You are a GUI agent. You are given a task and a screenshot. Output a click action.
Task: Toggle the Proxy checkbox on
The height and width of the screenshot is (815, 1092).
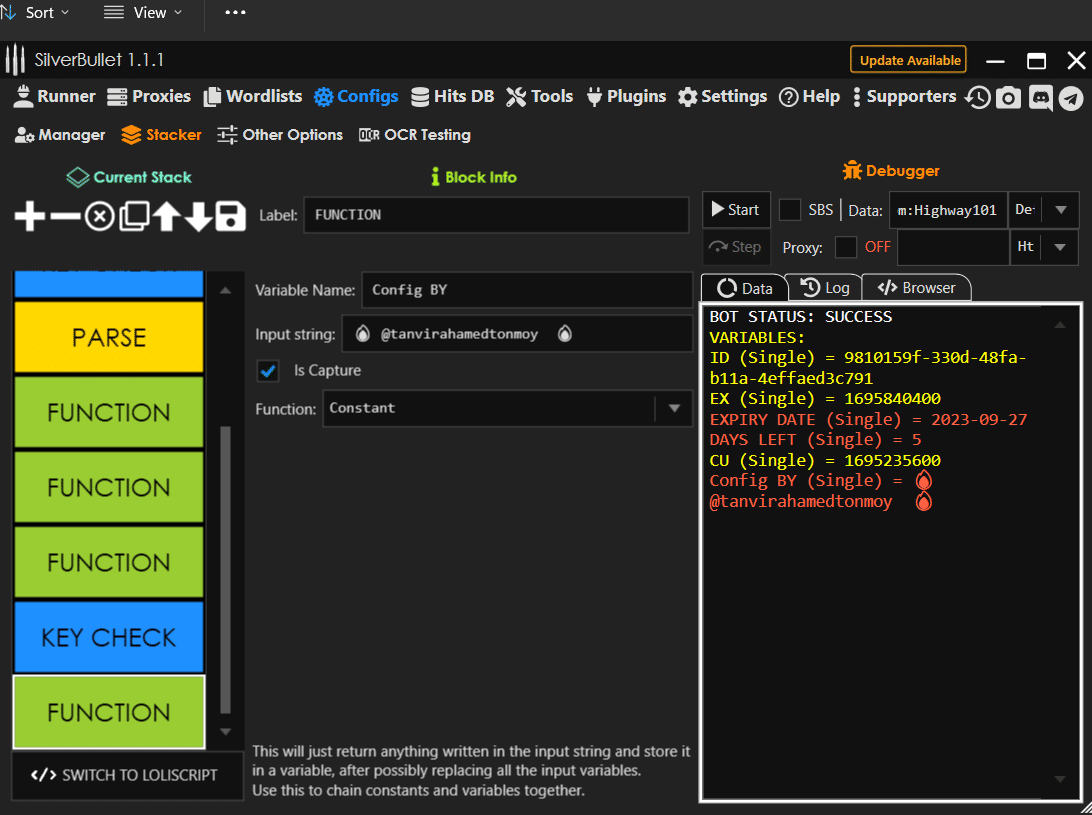[x=846, y=247]
